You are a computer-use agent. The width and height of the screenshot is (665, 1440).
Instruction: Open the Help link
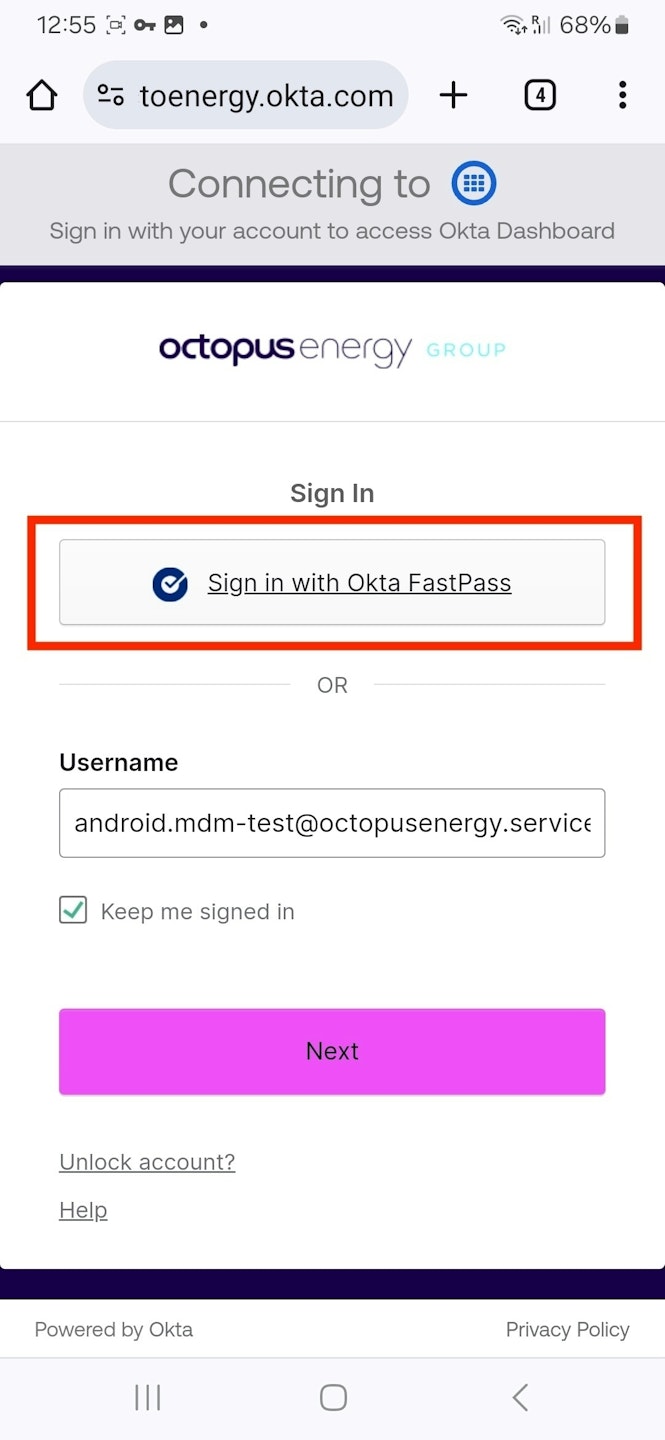click(x=83, y=1210)
